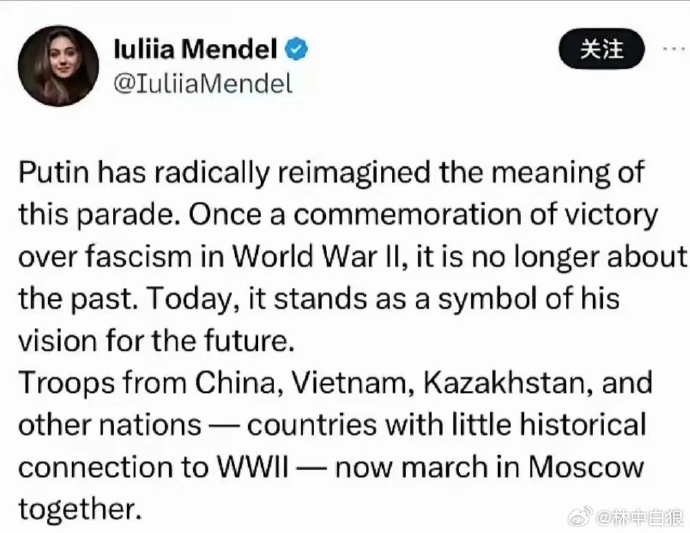
Task: Click the Iuliia Mendel display name
Action: coord(195,49)
